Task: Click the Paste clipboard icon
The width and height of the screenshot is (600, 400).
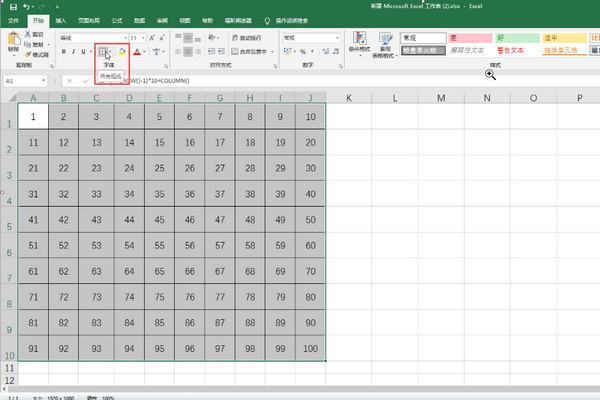Action: point(14,39)
